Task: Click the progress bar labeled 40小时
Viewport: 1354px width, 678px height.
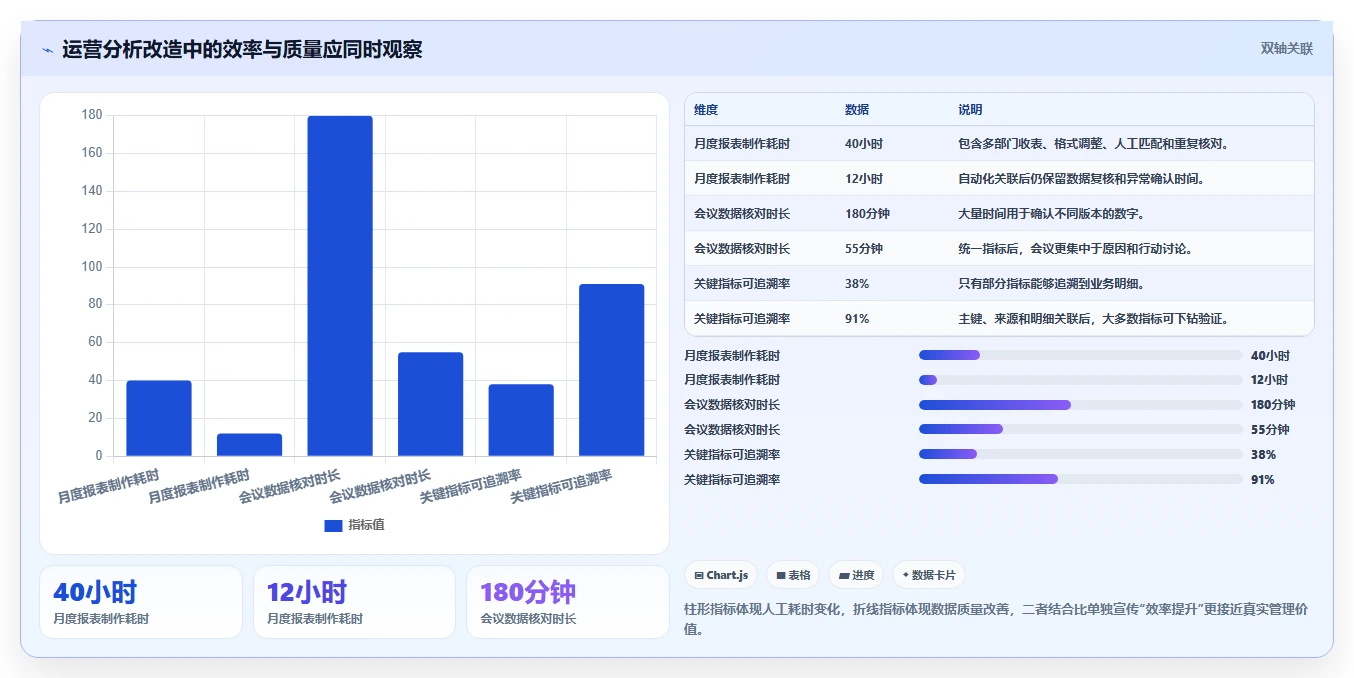Action: (x=1080, y=355)
